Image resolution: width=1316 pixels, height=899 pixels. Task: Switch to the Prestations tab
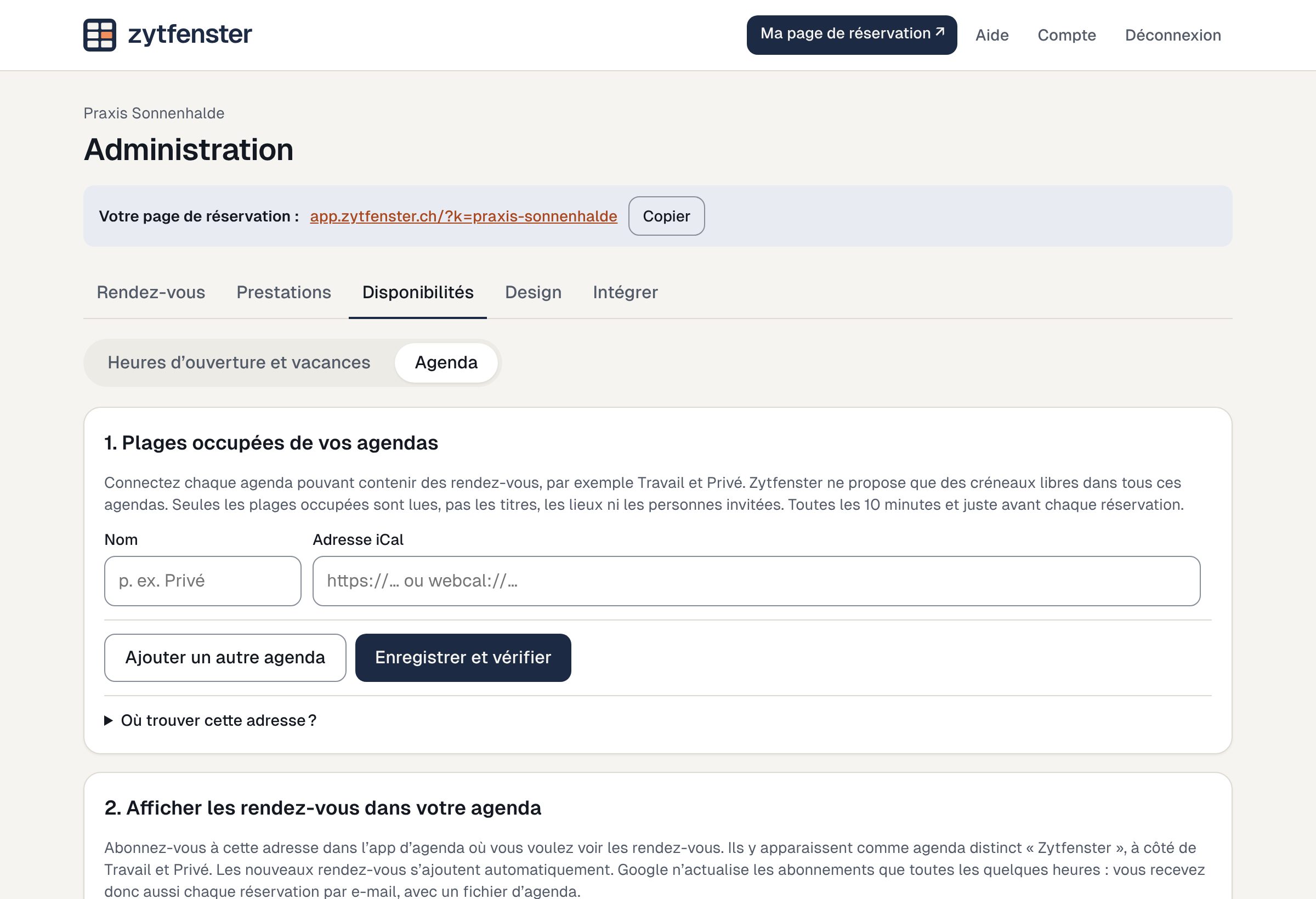[x=283, y=292]
